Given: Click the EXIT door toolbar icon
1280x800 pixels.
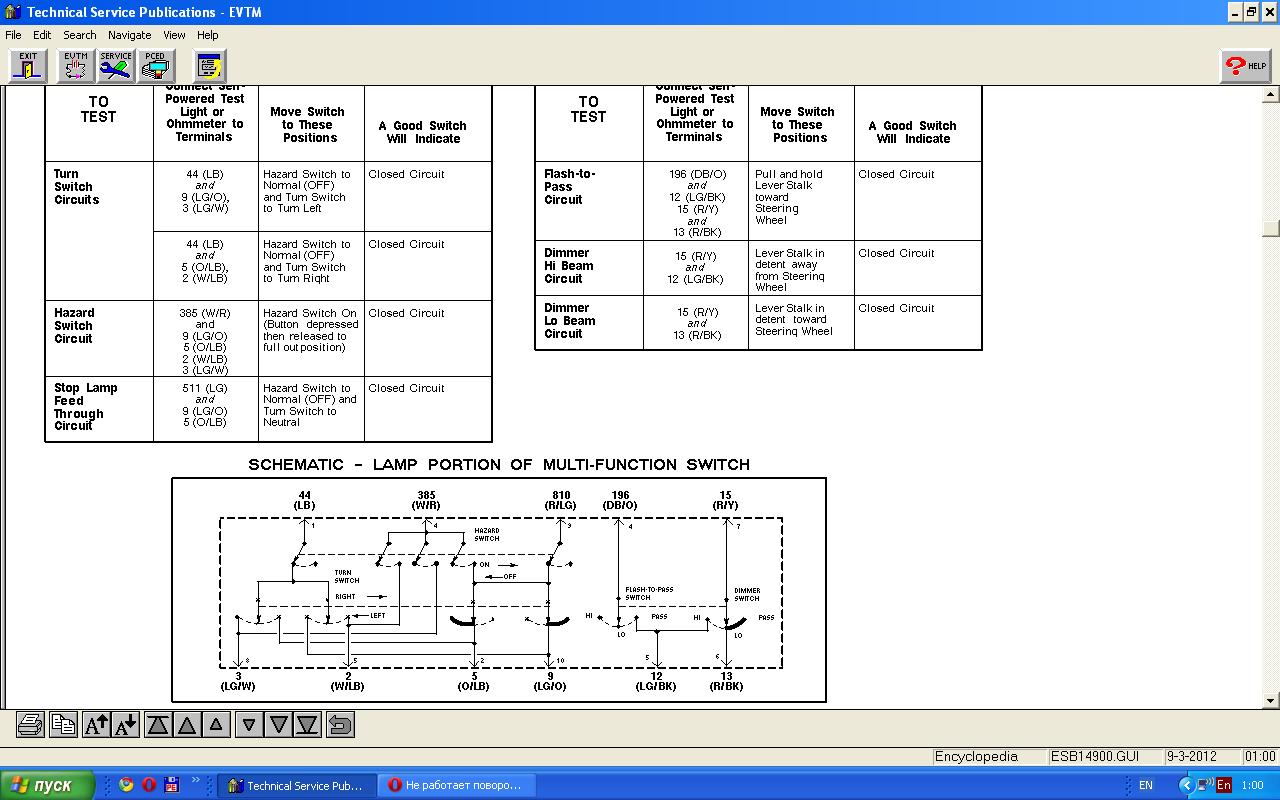Looking at the screenshot, I should point(28,66).
